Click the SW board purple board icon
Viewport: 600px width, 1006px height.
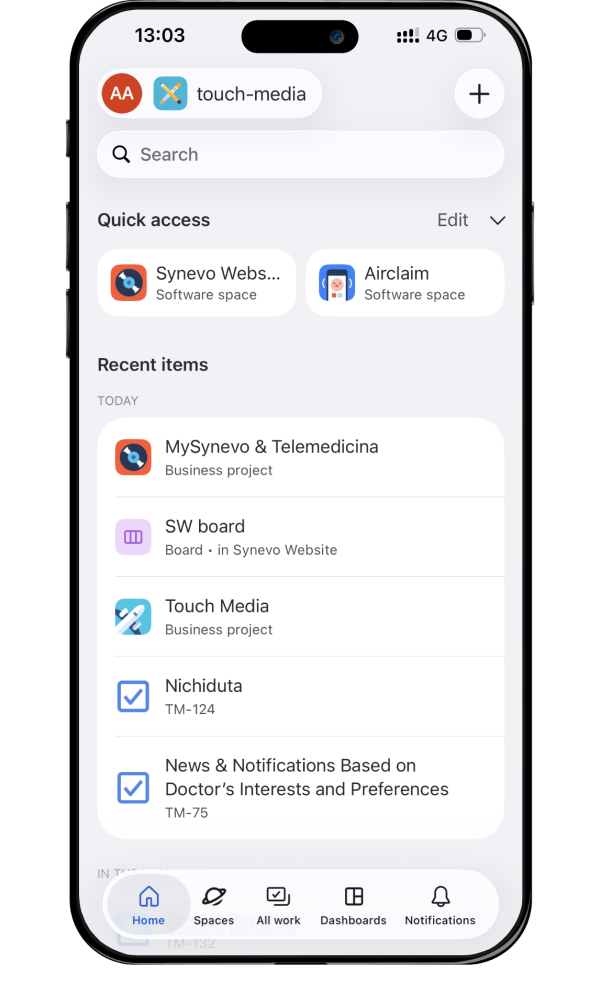click(133, 537)
